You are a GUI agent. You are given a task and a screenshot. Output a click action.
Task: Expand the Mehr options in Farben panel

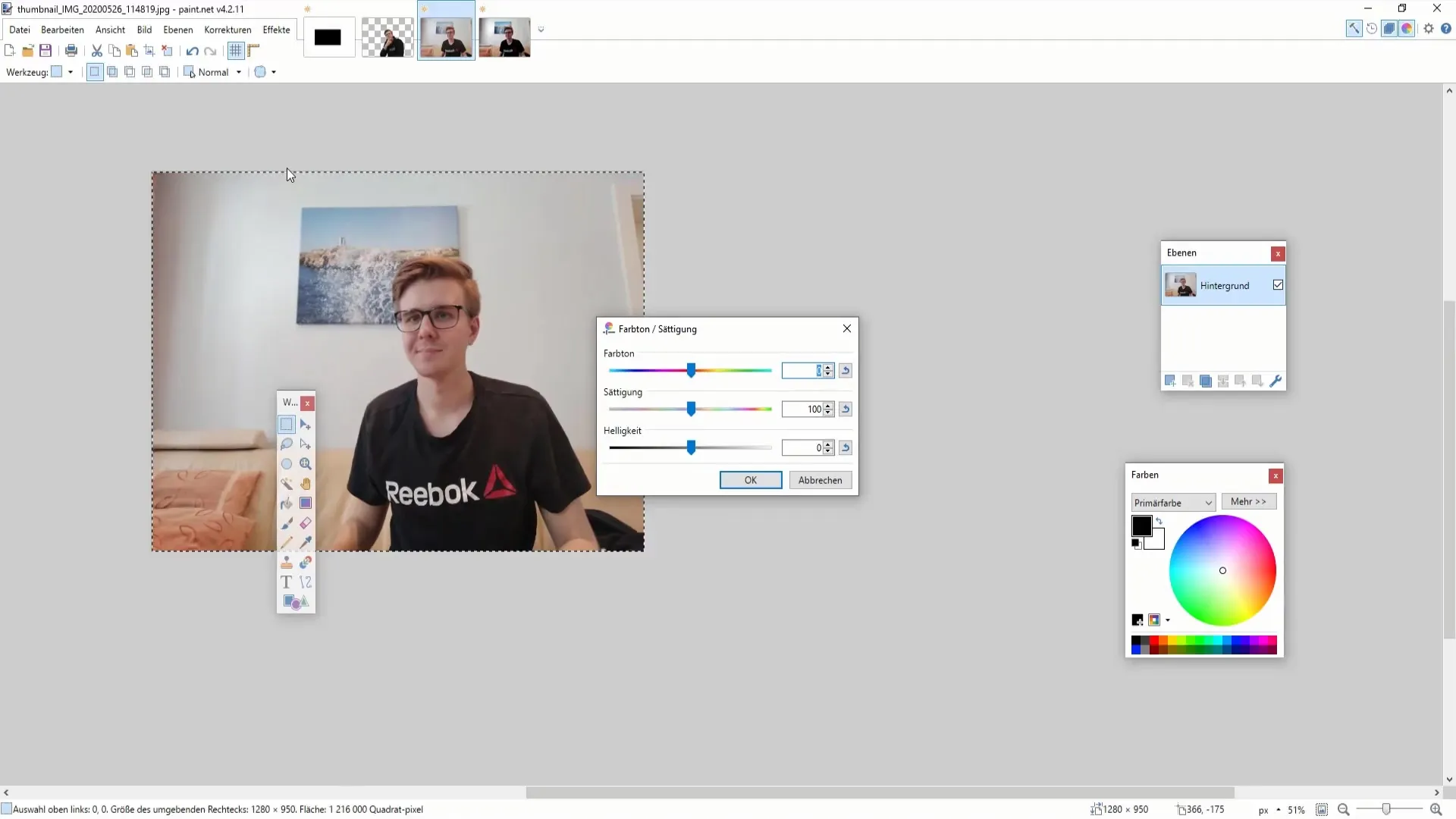(1249, 501)
